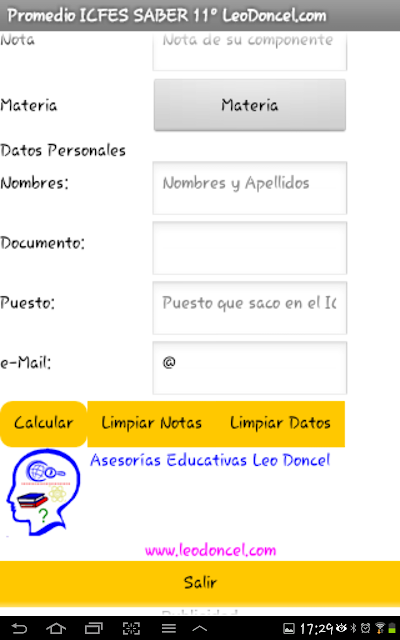Open the three-line menu icon

pos(169,628)
